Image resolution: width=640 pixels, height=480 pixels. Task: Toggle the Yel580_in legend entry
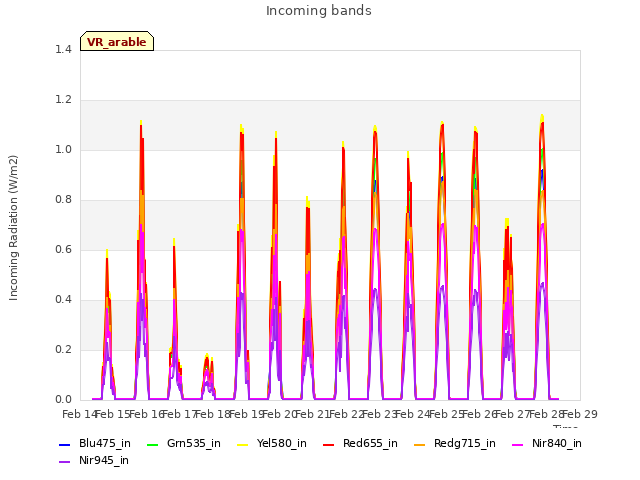tap(271, 443)
